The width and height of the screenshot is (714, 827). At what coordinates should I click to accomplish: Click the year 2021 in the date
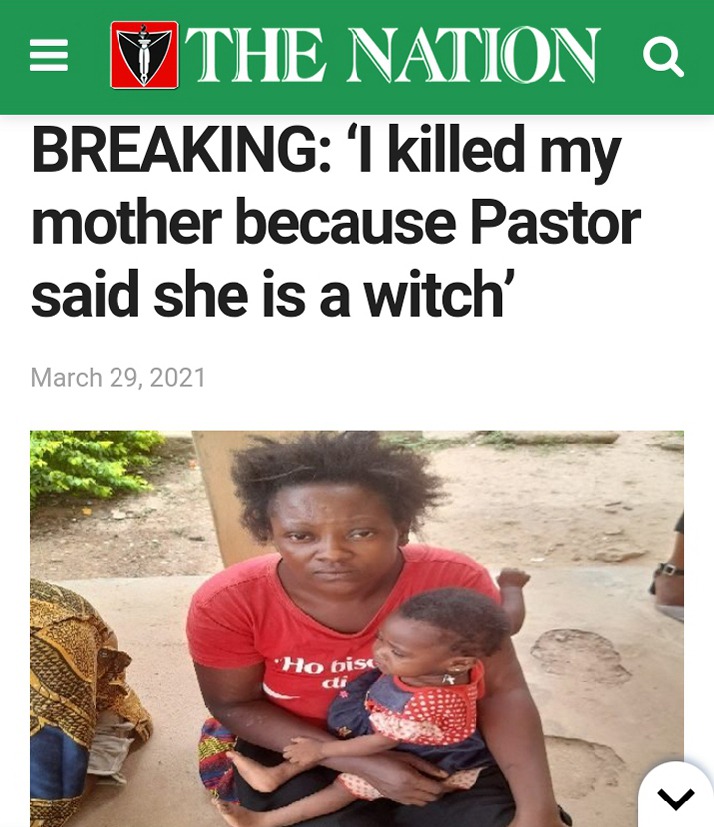pos(177,378)
